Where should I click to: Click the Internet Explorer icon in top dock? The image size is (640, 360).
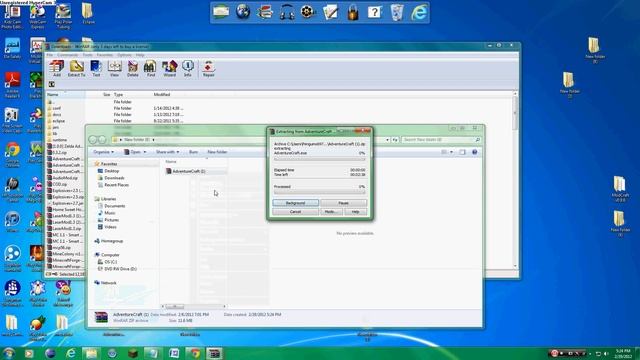pos(419,12)
